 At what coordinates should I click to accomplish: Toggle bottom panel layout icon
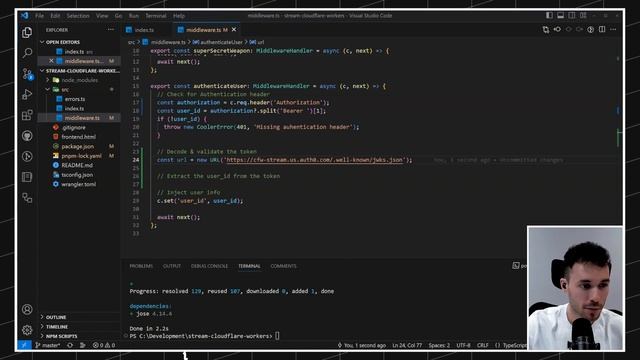pos(560,16)
